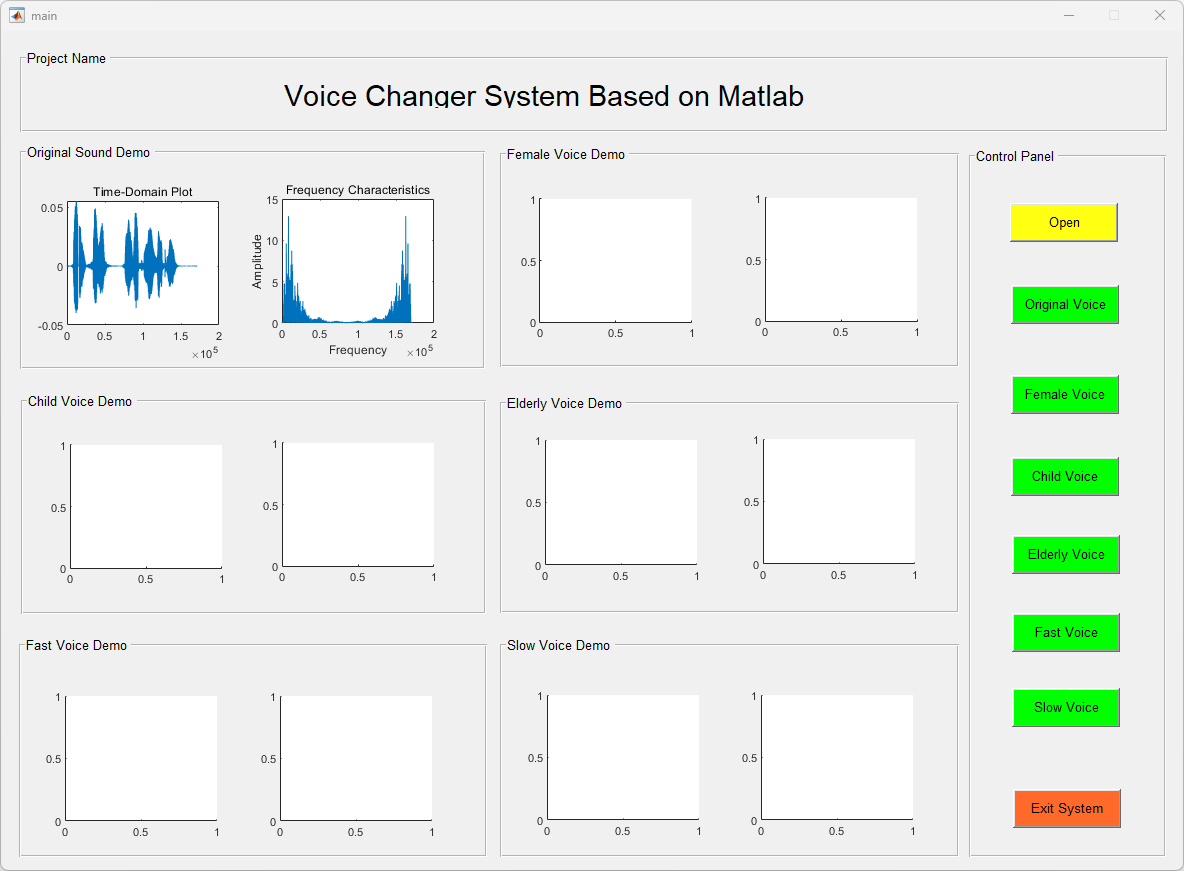Click the Frequency Characteristics spectrum plot
The width and height of the screenshot is (1184, 871).
point(358,261)
